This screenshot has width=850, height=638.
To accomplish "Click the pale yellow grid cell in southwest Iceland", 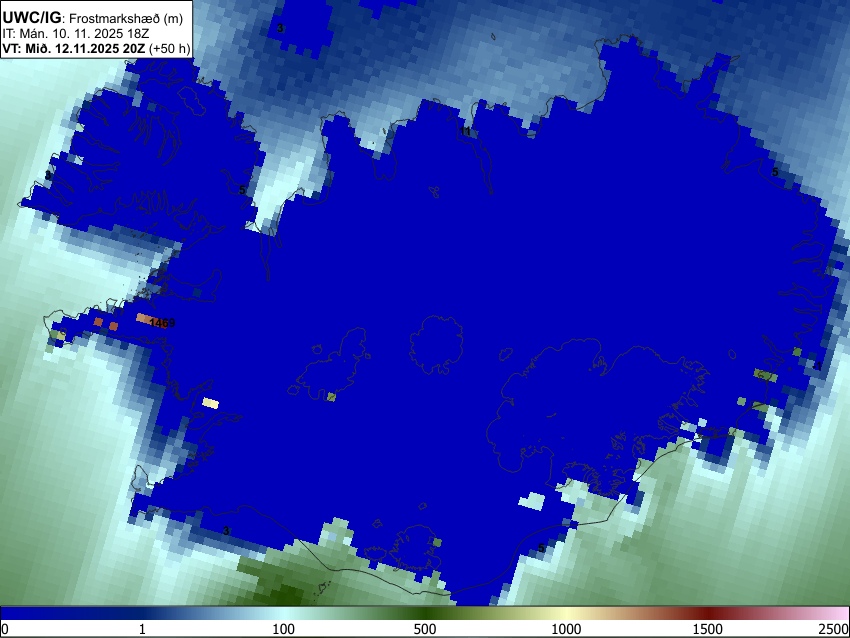I will coord(210,403).
